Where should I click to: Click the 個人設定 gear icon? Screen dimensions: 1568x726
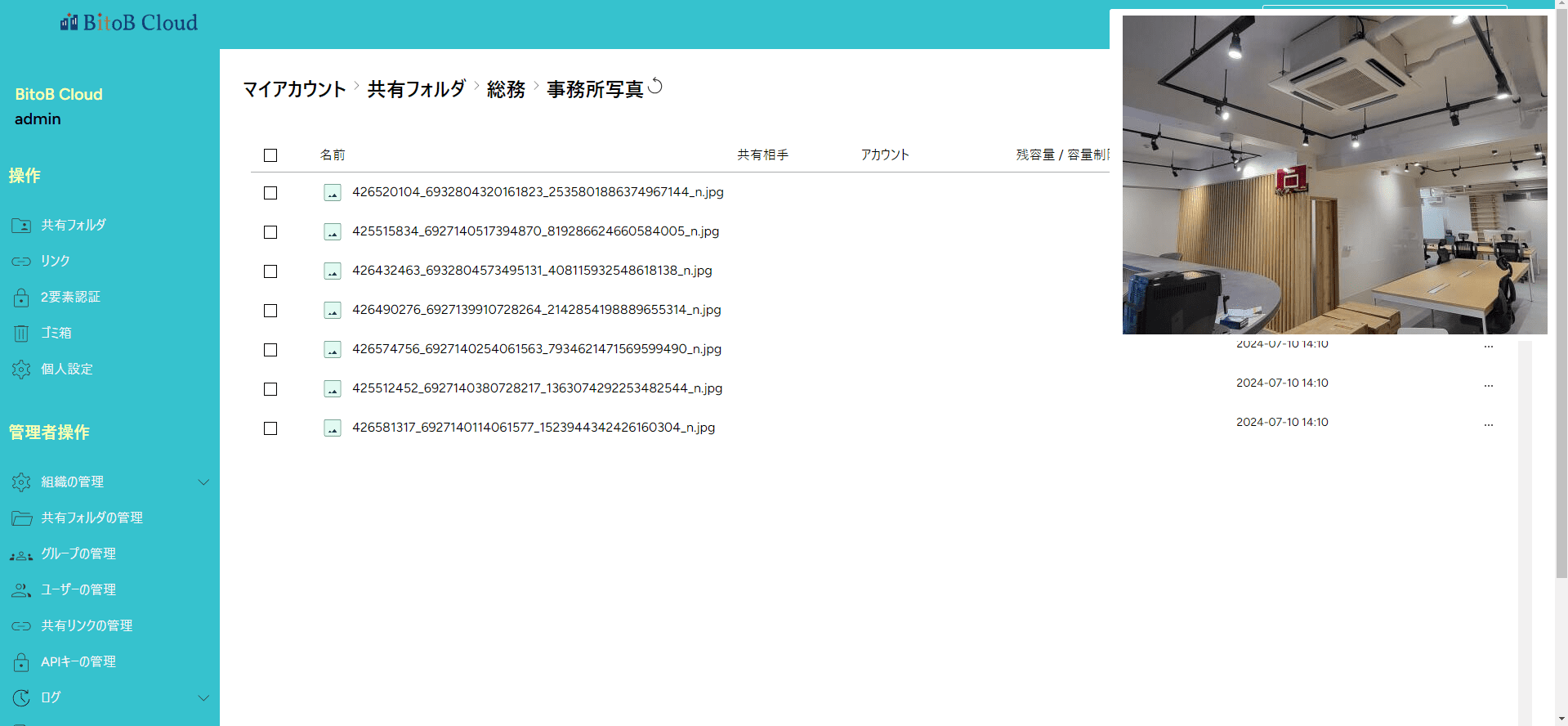click(x=21, y=369)
